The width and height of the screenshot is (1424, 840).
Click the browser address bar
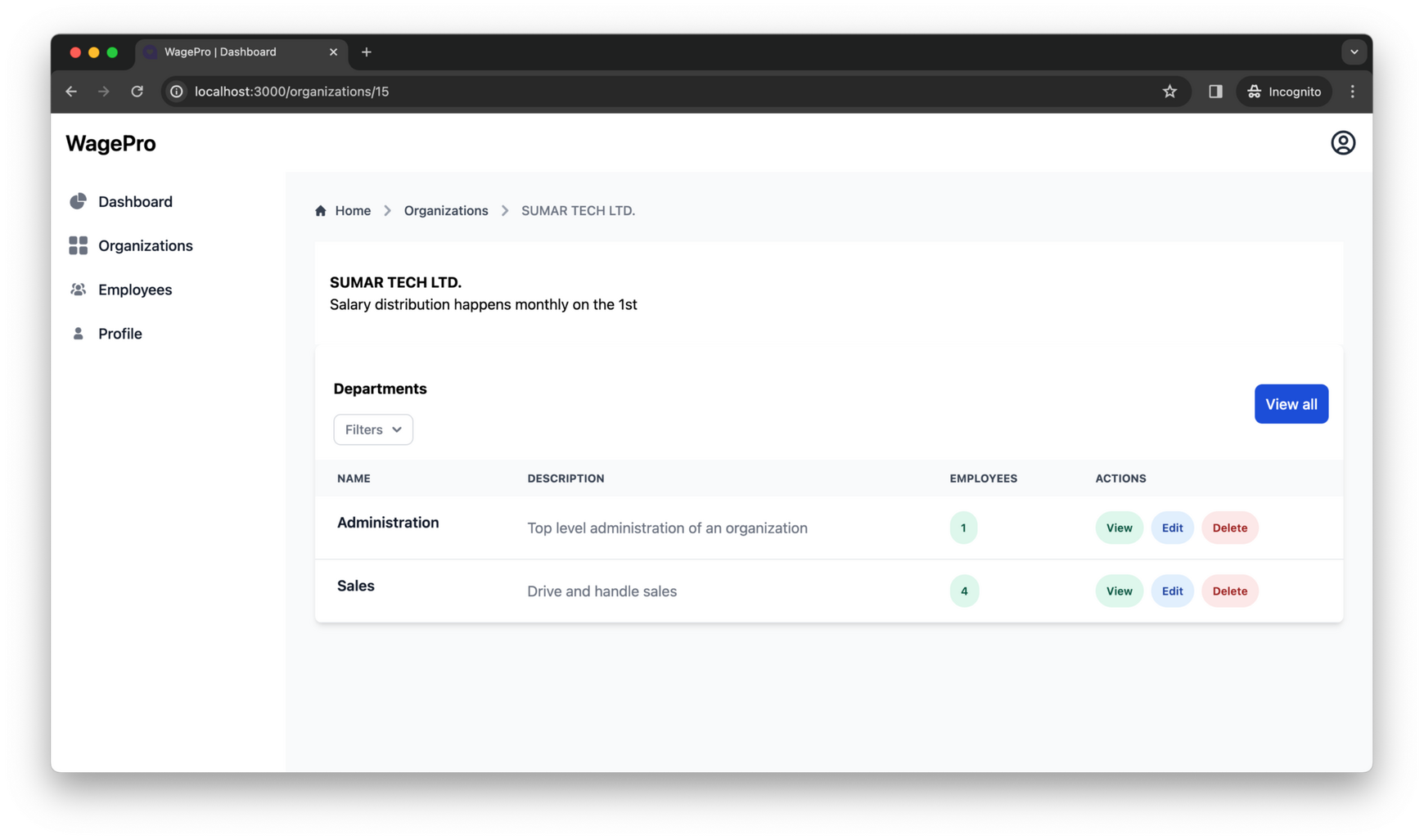tap(573, 91)
